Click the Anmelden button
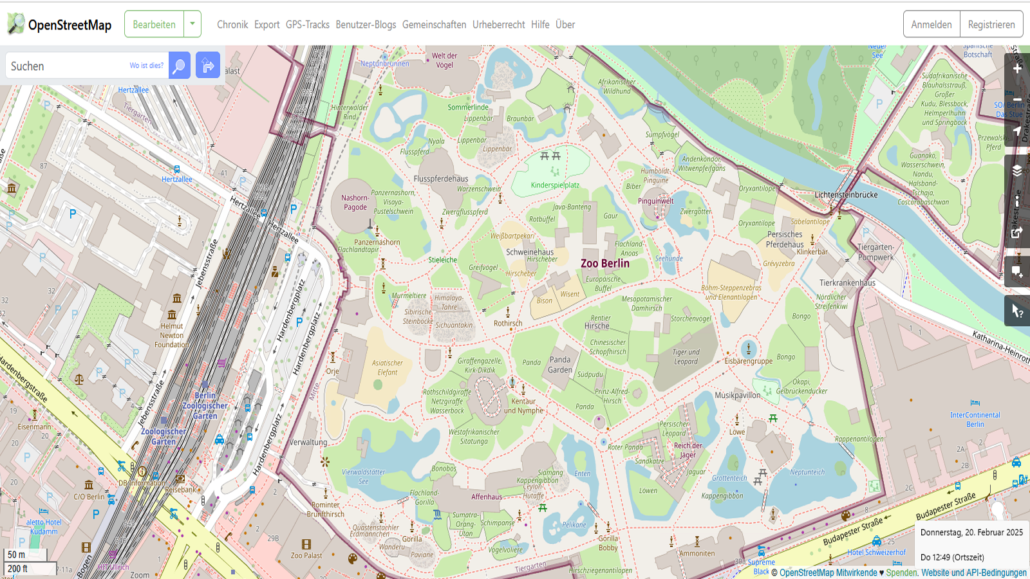Viewport: 1030px width, 579px height. 931,24
